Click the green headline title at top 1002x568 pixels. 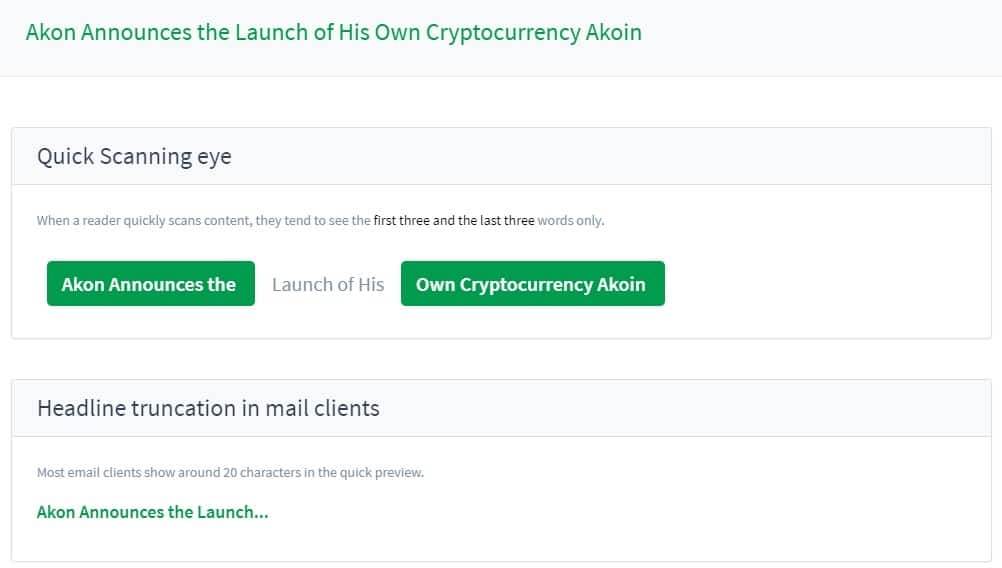pos(333,32)
